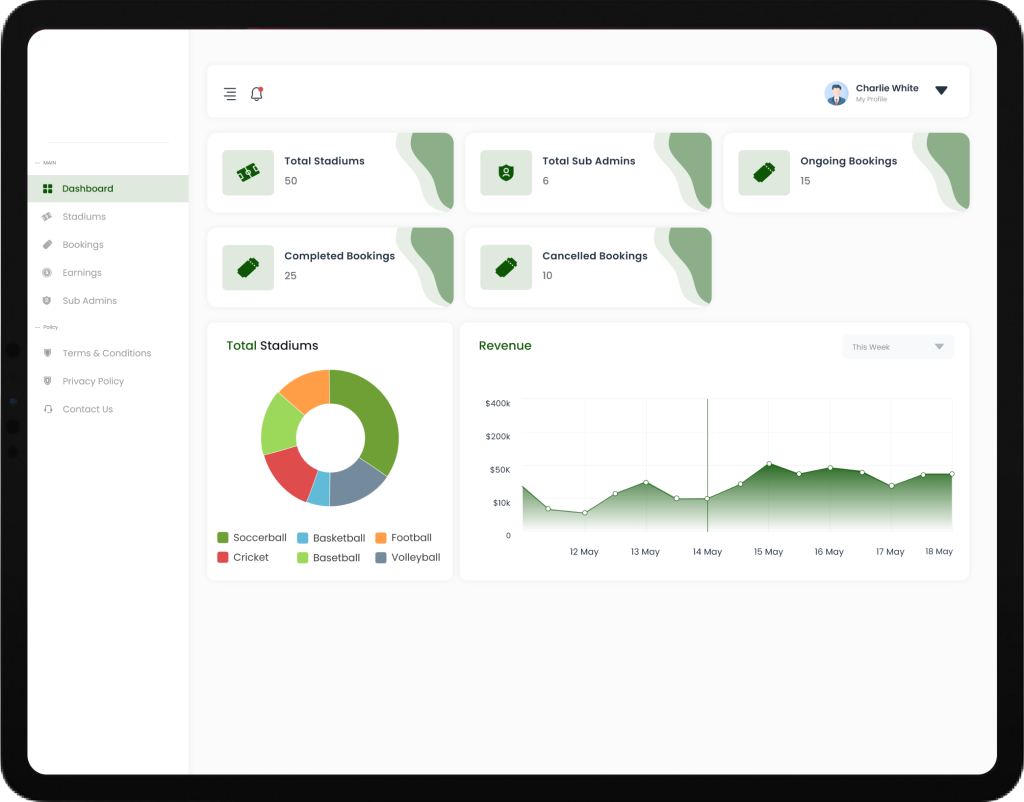Open Stadiums in the sidebar
The height and width of the screenshot is (802, 1024).
click(x=83, y=217)
